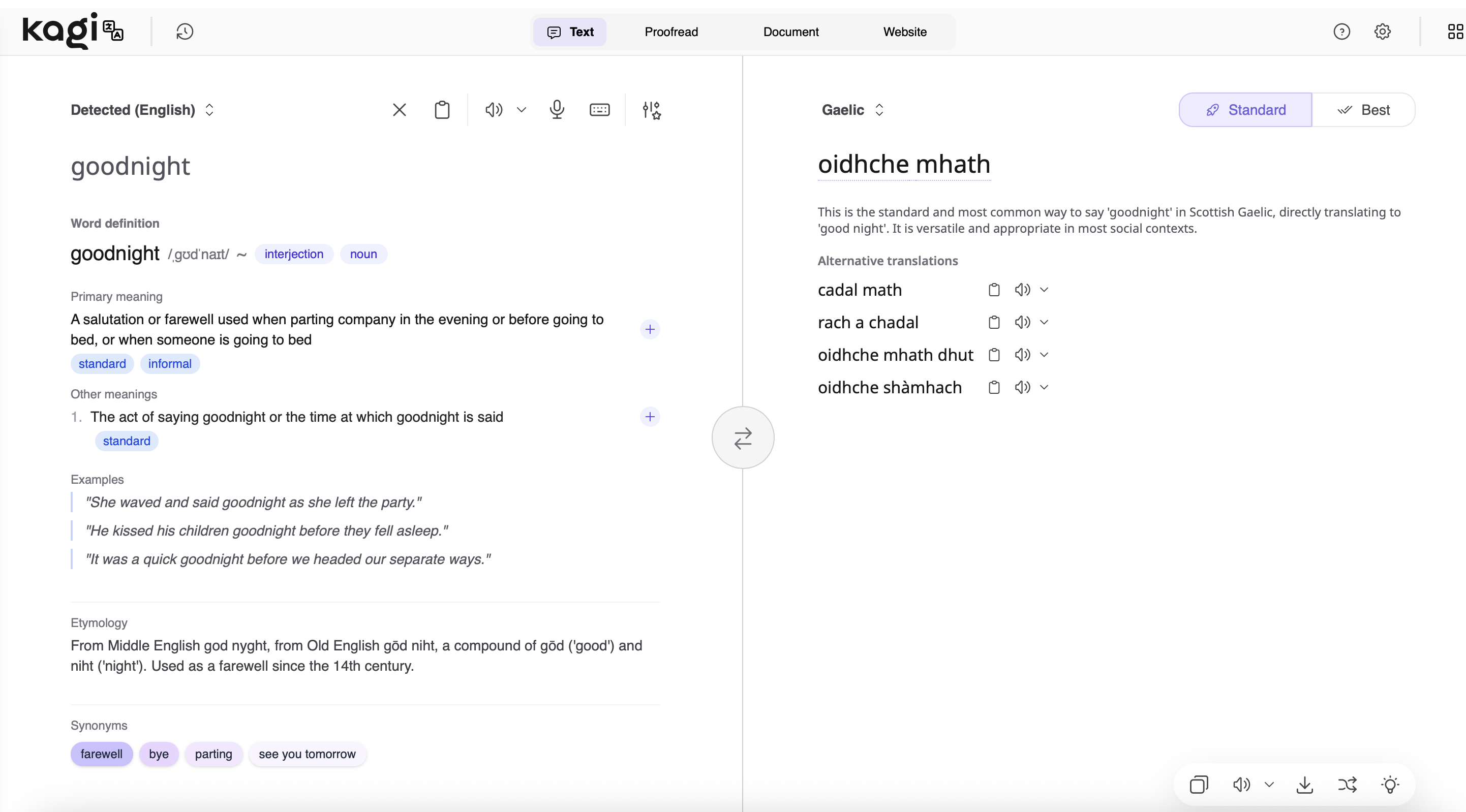Play source text audio speaker icon

(x=494, y=110)
